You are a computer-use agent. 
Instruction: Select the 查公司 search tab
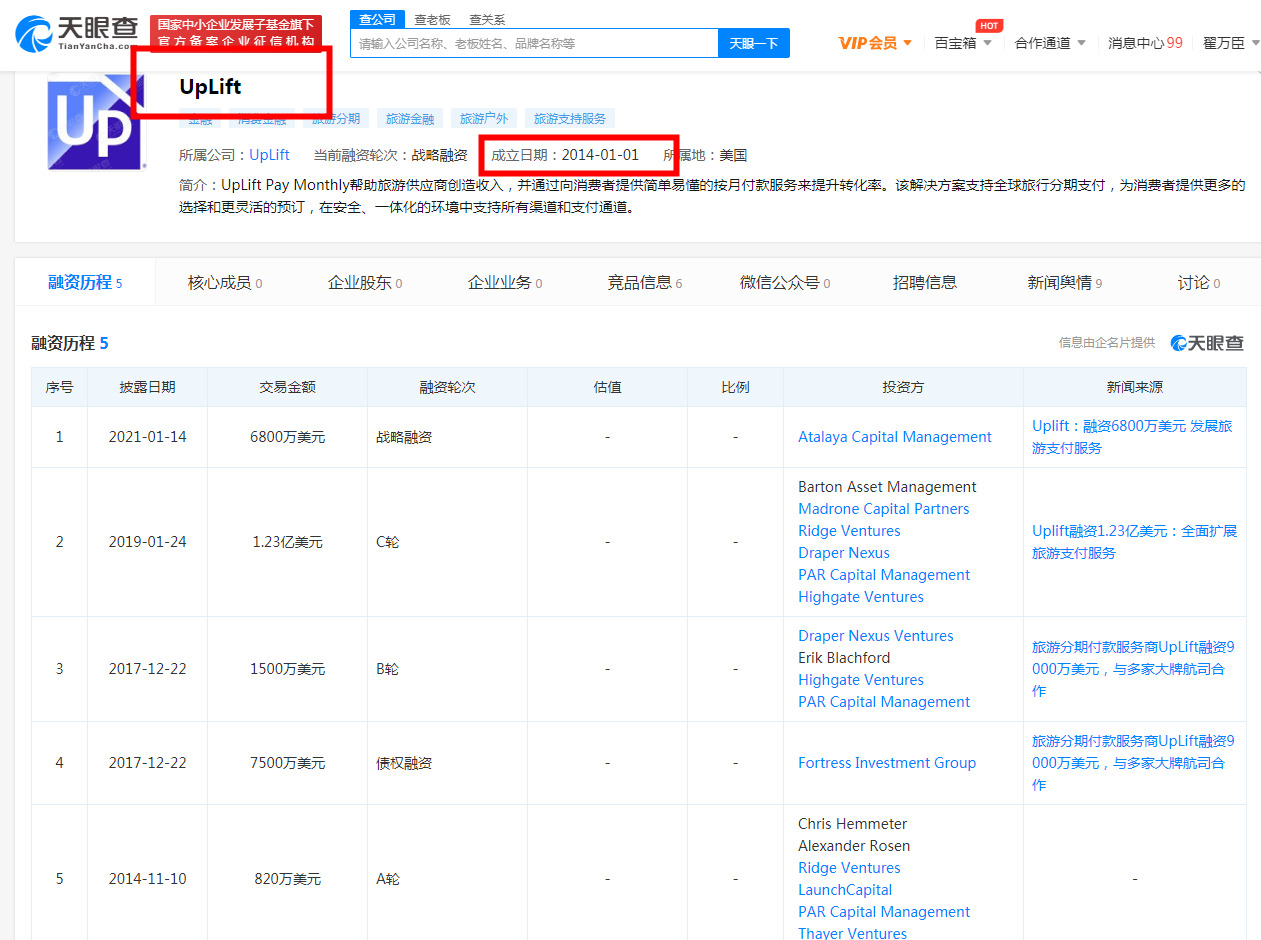point(377,19)
